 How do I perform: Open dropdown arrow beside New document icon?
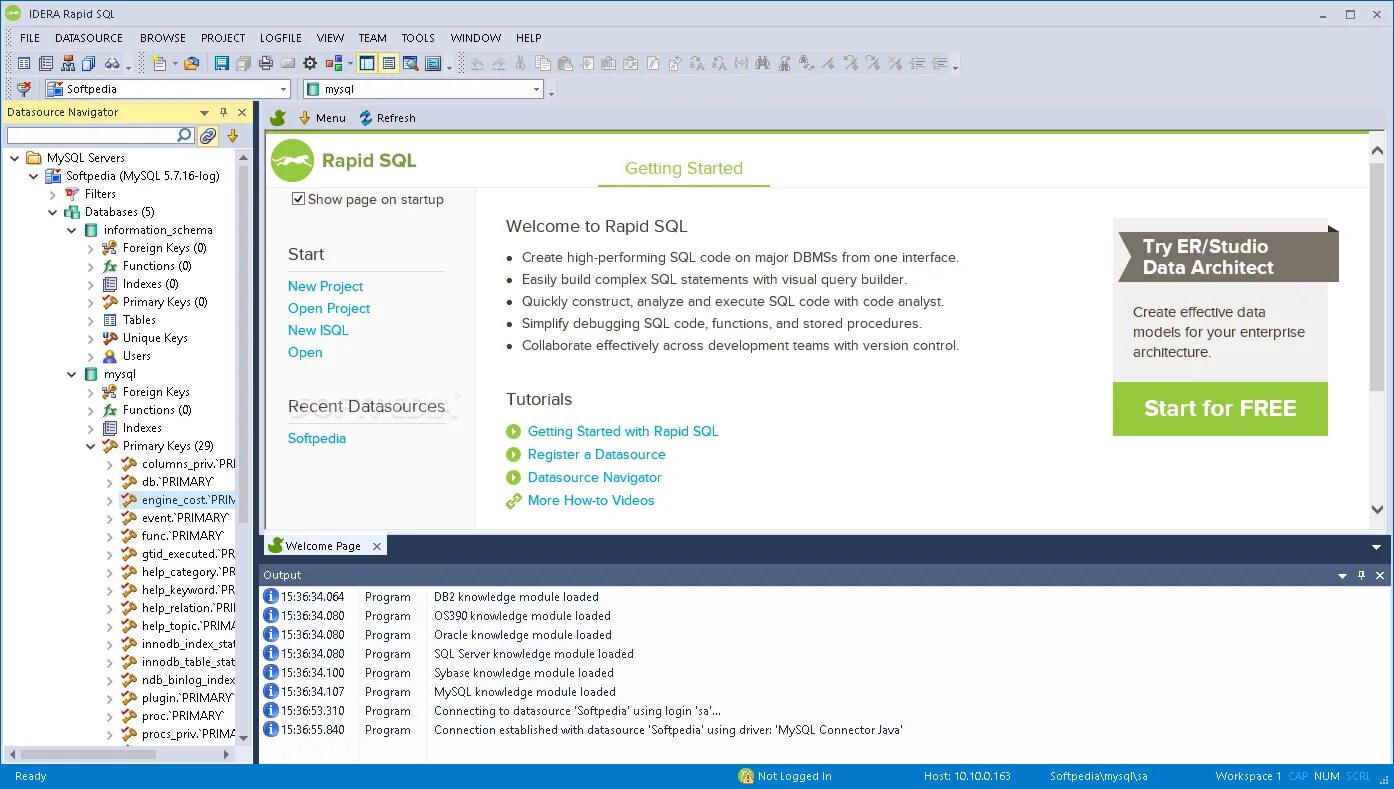click(x=175, y=63)
